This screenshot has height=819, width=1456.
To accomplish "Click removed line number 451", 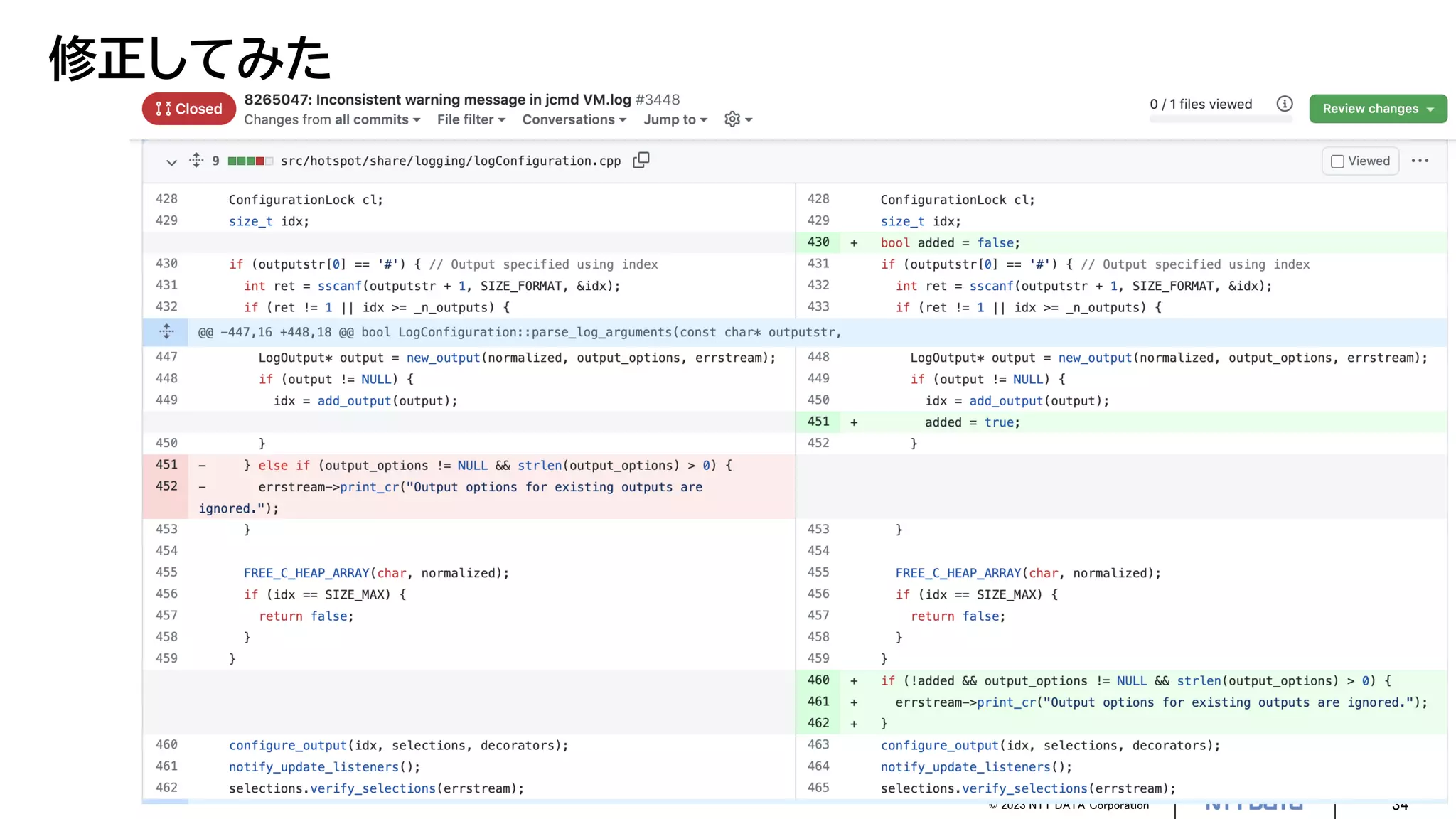I will coord(166,465).
